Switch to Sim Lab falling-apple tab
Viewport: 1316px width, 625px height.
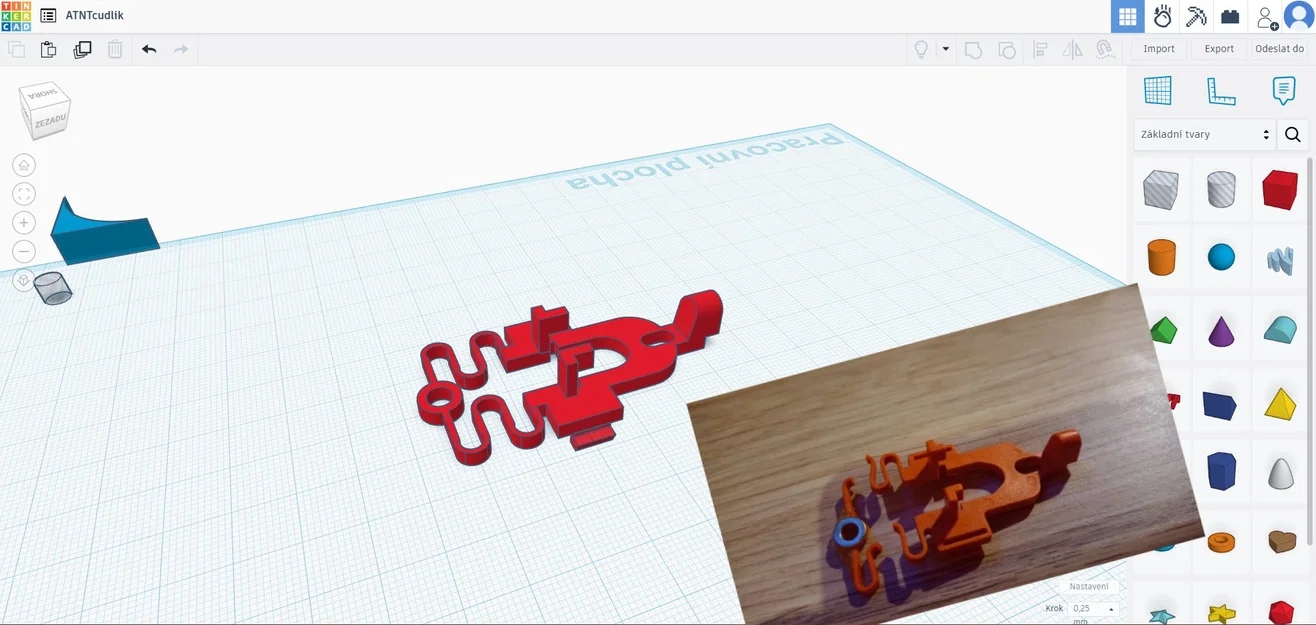click(1162, 16)
